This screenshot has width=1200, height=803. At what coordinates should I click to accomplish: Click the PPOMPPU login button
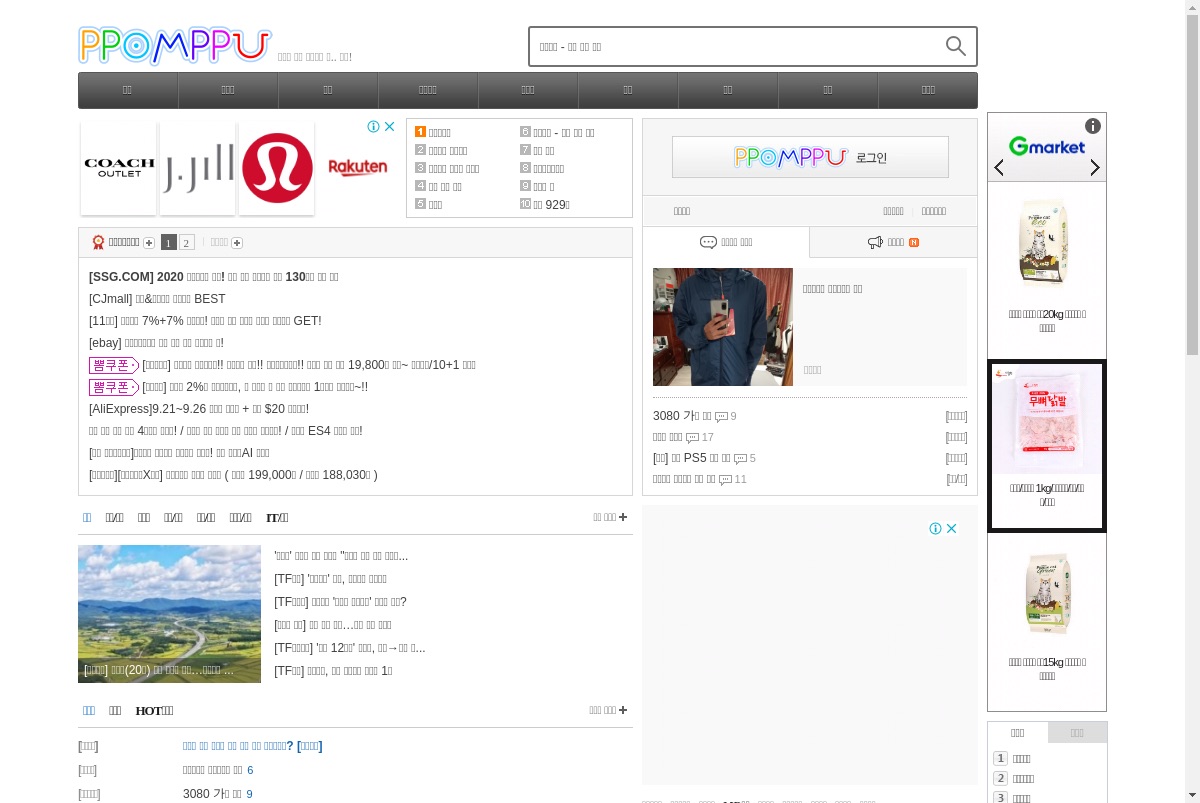tap(810, 157)
